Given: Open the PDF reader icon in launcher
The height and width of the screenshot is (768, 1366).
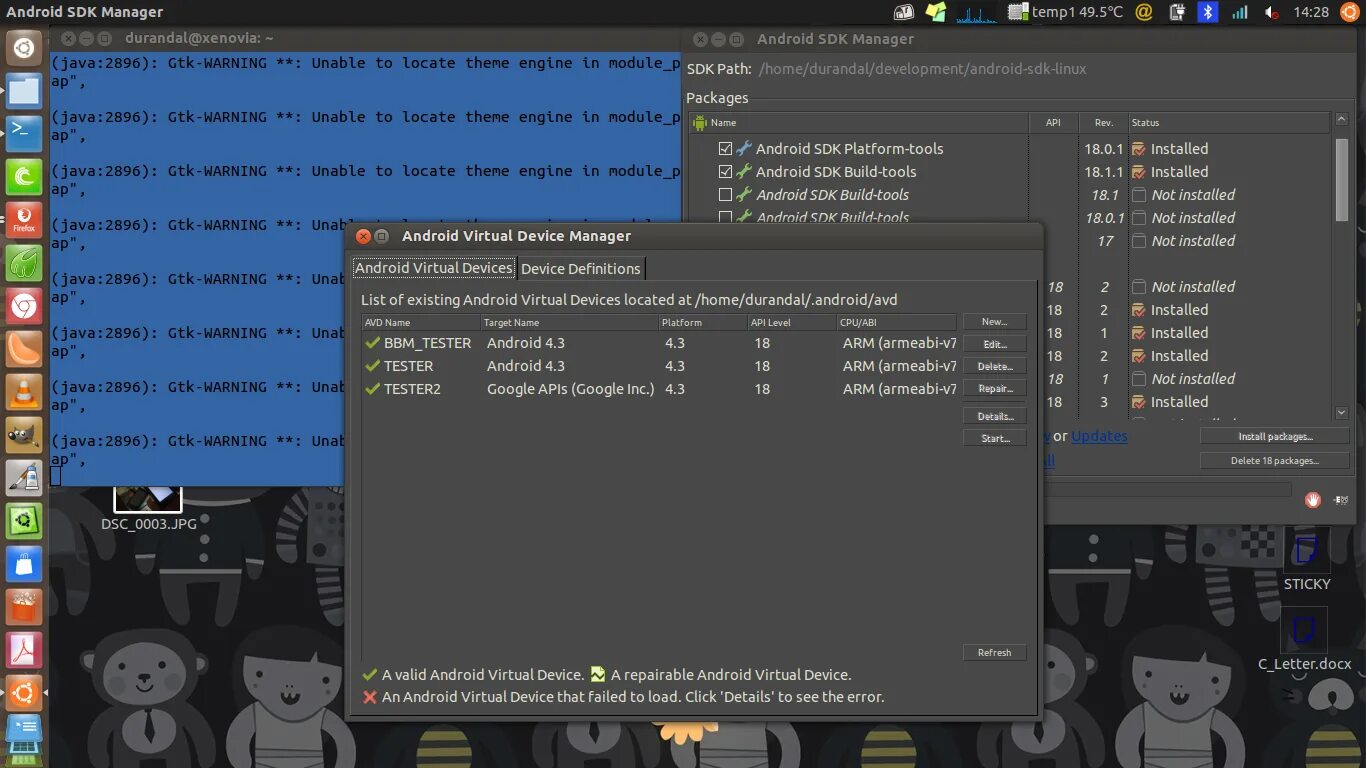Looking at the screenshot, I should (x=24, y=652).
